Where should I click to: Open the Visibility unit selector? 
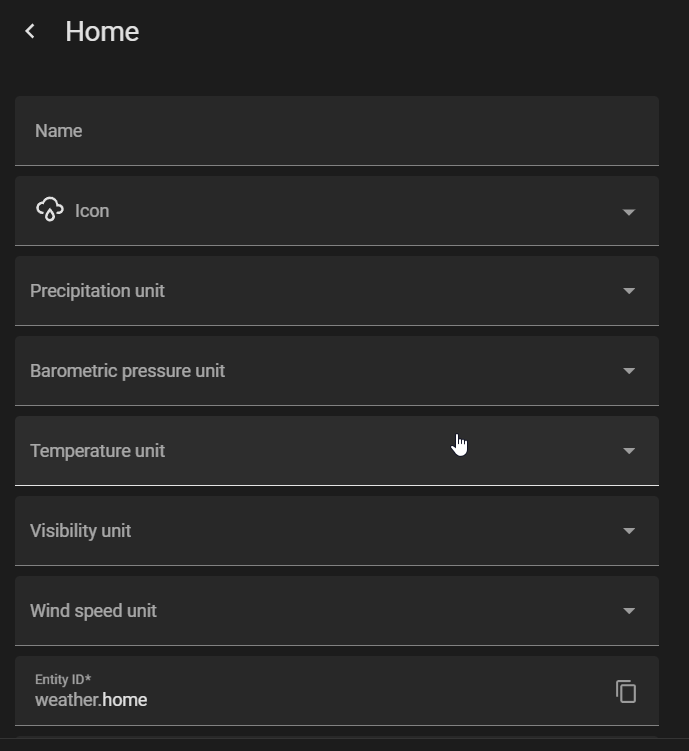337,531
